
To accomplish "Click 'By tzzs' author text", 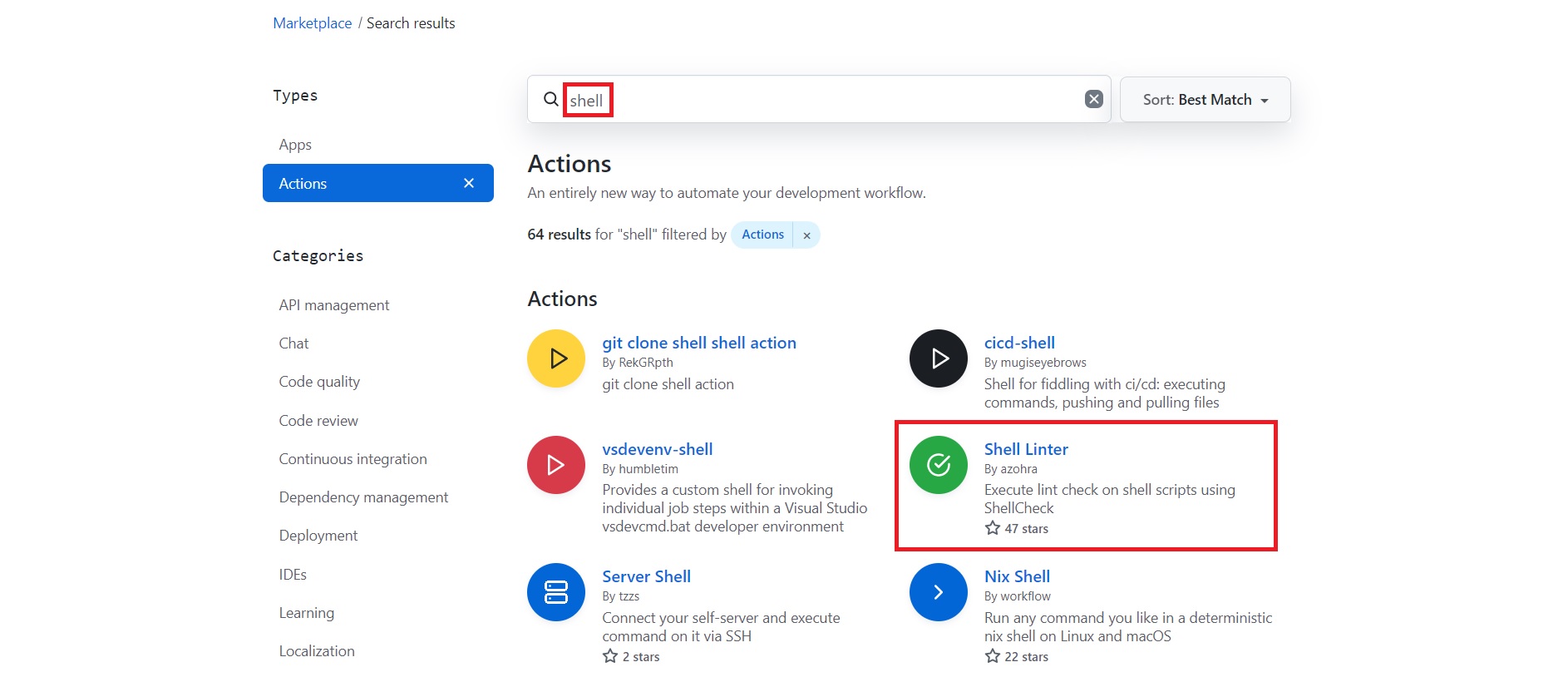I will point(621,596).
